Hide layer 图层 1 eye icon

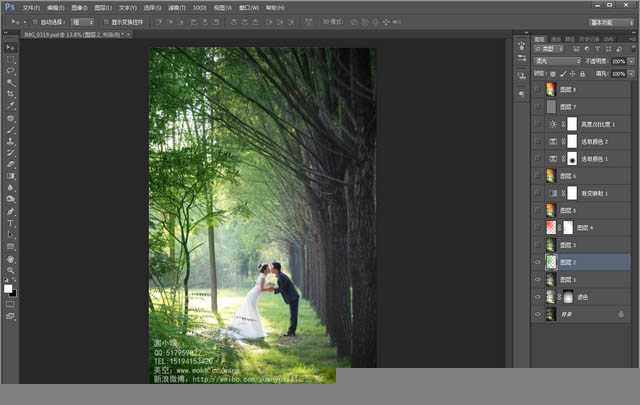pos(538,280)
